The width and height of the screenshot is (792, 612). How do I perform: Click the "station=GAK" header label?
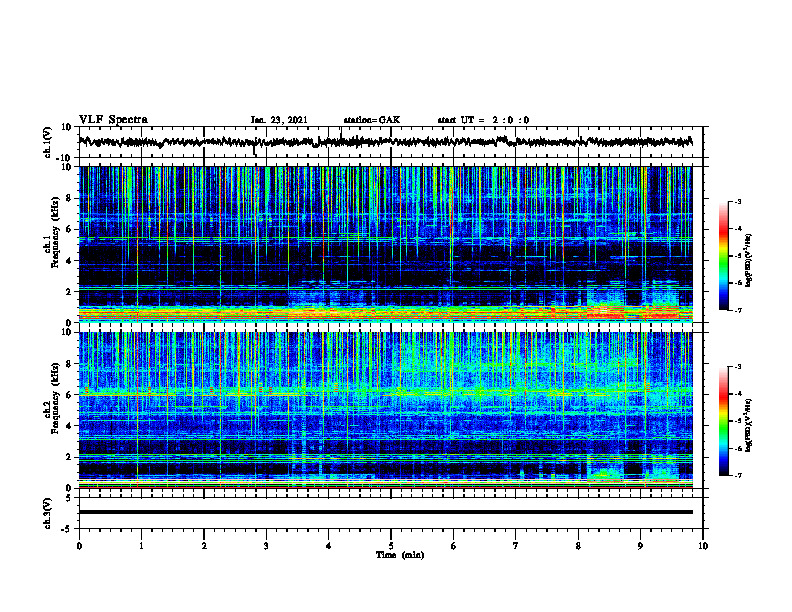(x=372, y=120)
